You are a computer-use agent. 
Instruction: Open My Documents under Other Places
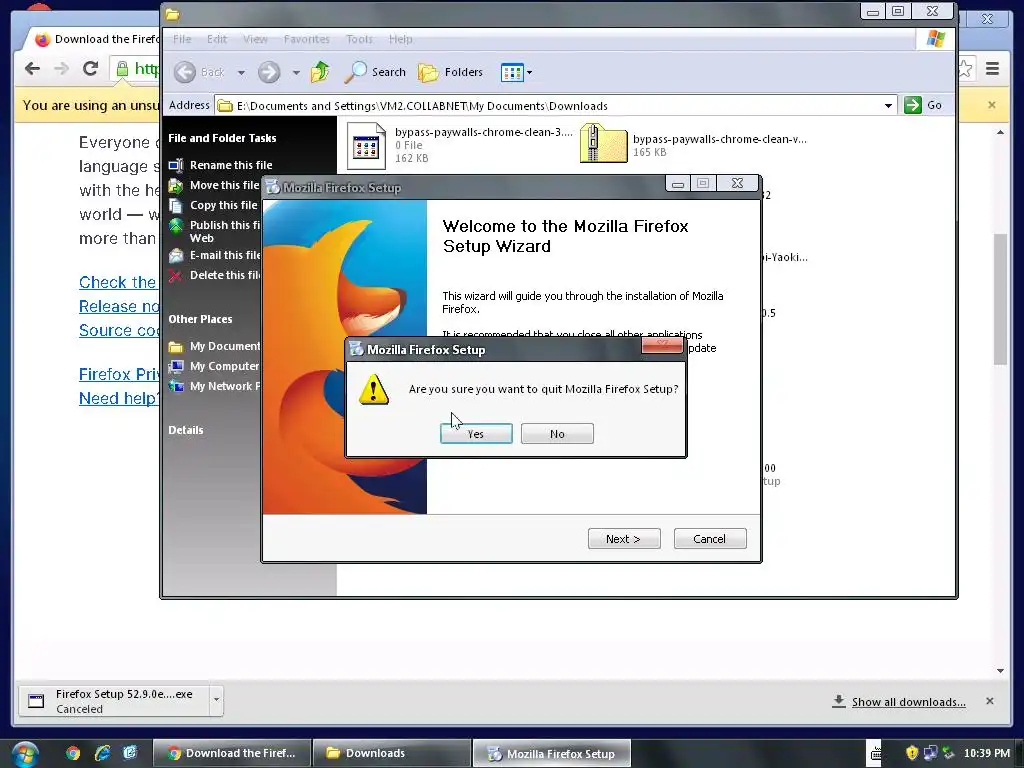(214, 346)
